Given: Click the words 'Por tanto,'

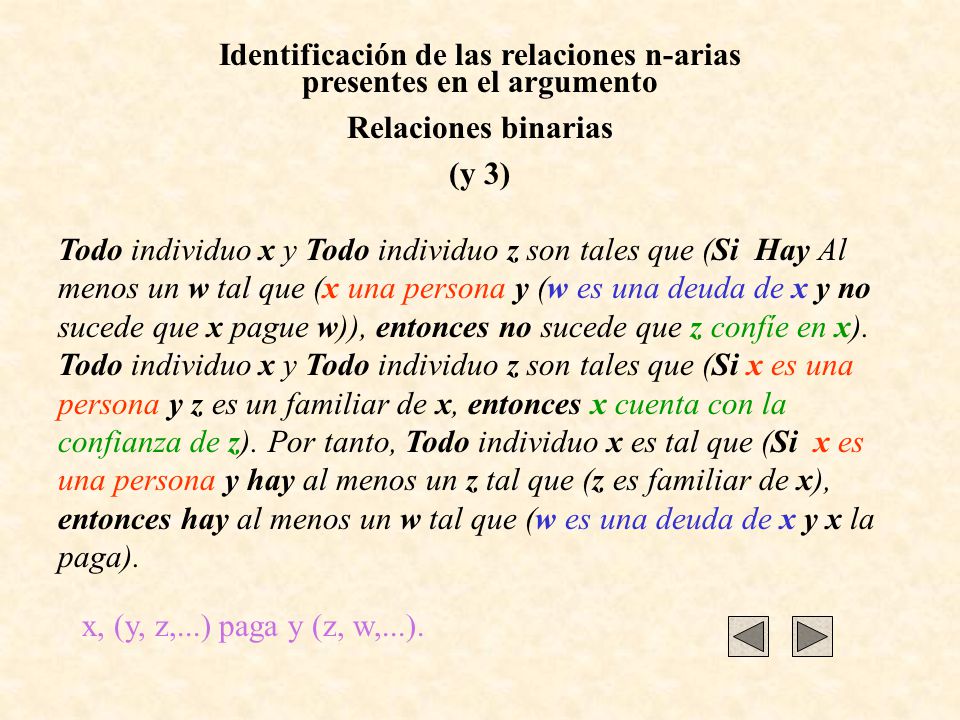Looking at the screenshot, I should pyautogui.click(x=333, y=443).
